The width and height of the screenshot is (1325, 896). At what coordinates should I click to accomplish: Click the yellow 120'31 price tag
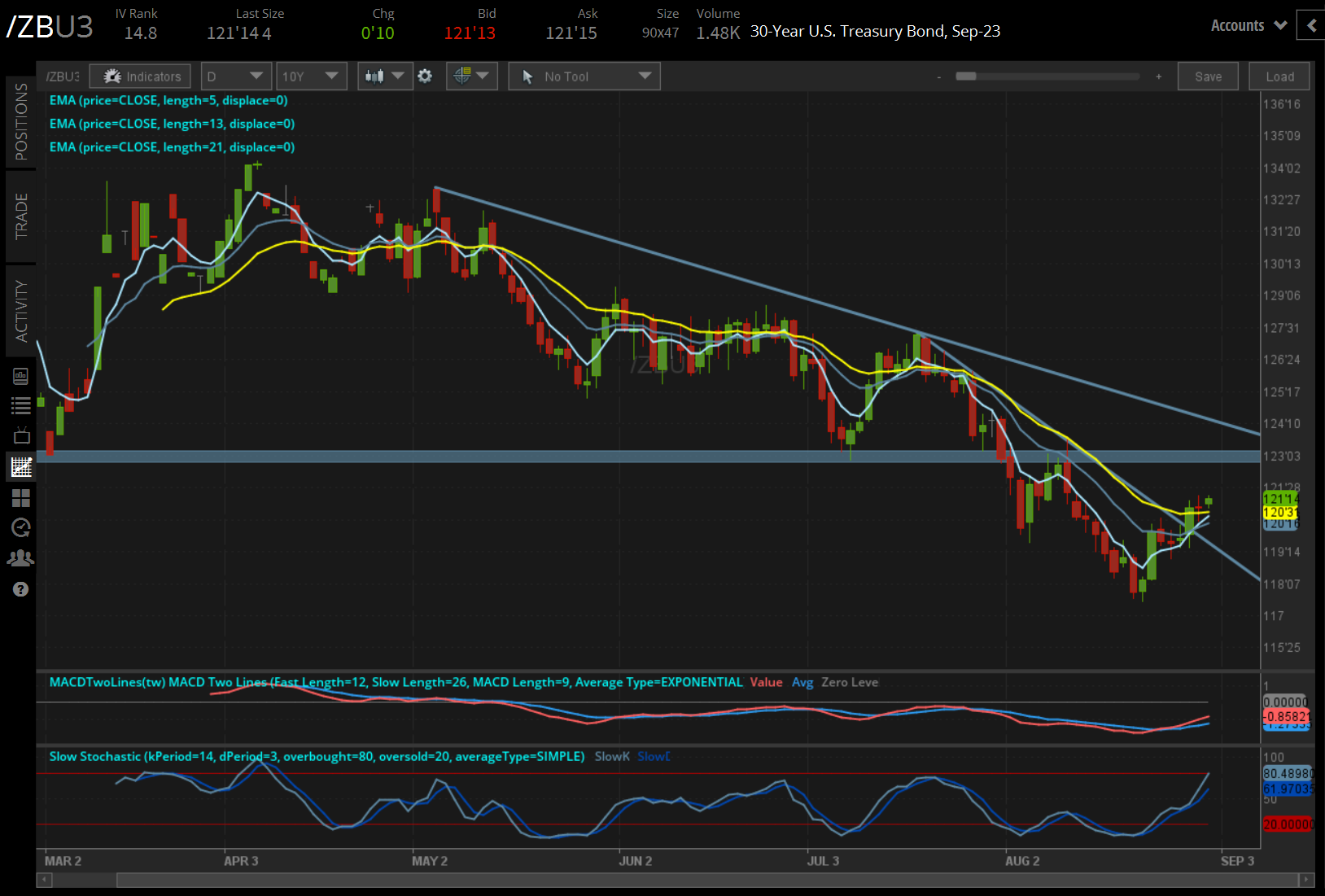click(x=1280, y=512)
